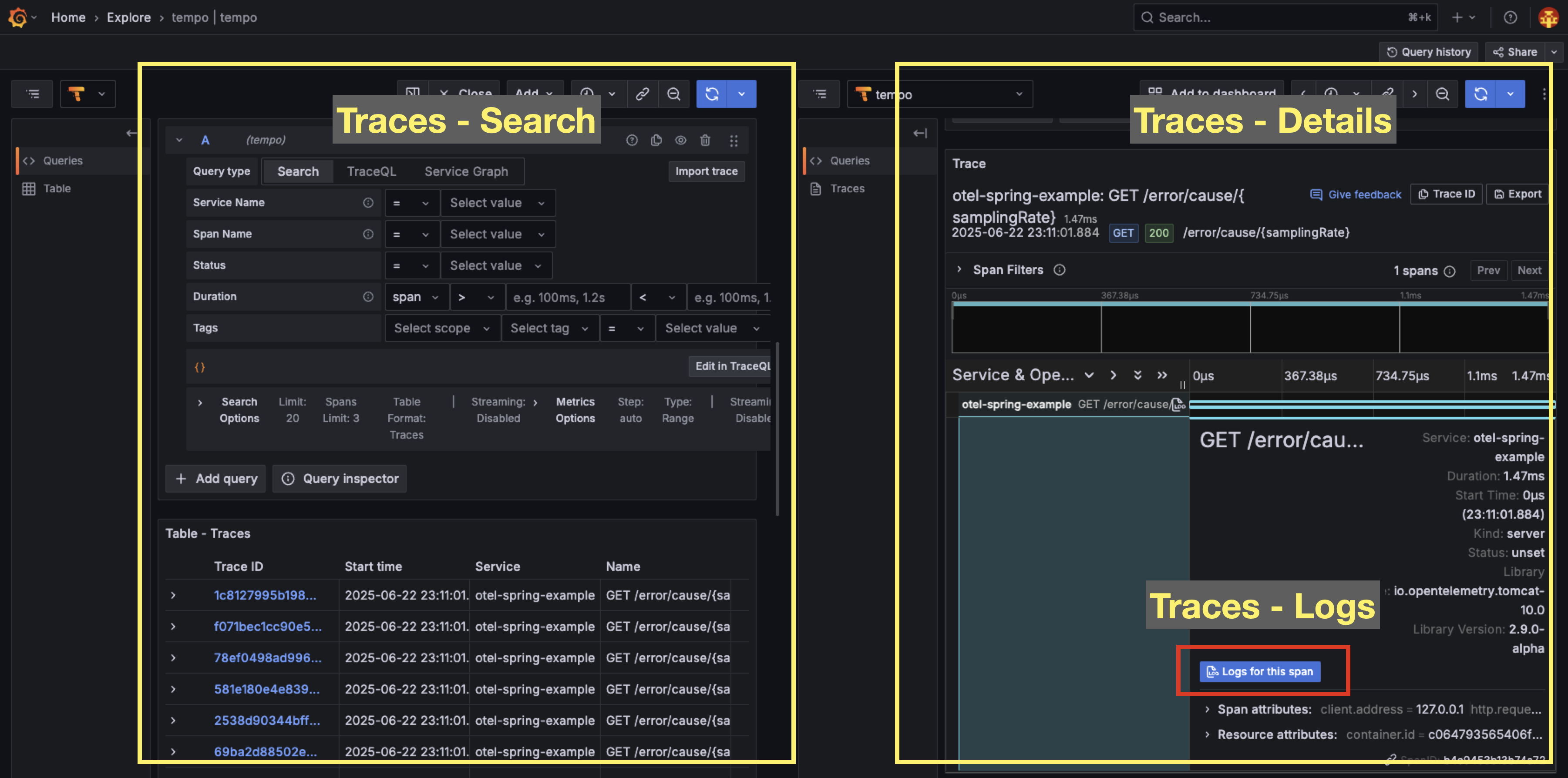Toggle query A visibility eye icon
This screenshot has height=778, width=1568.
[x=680, y=140]
